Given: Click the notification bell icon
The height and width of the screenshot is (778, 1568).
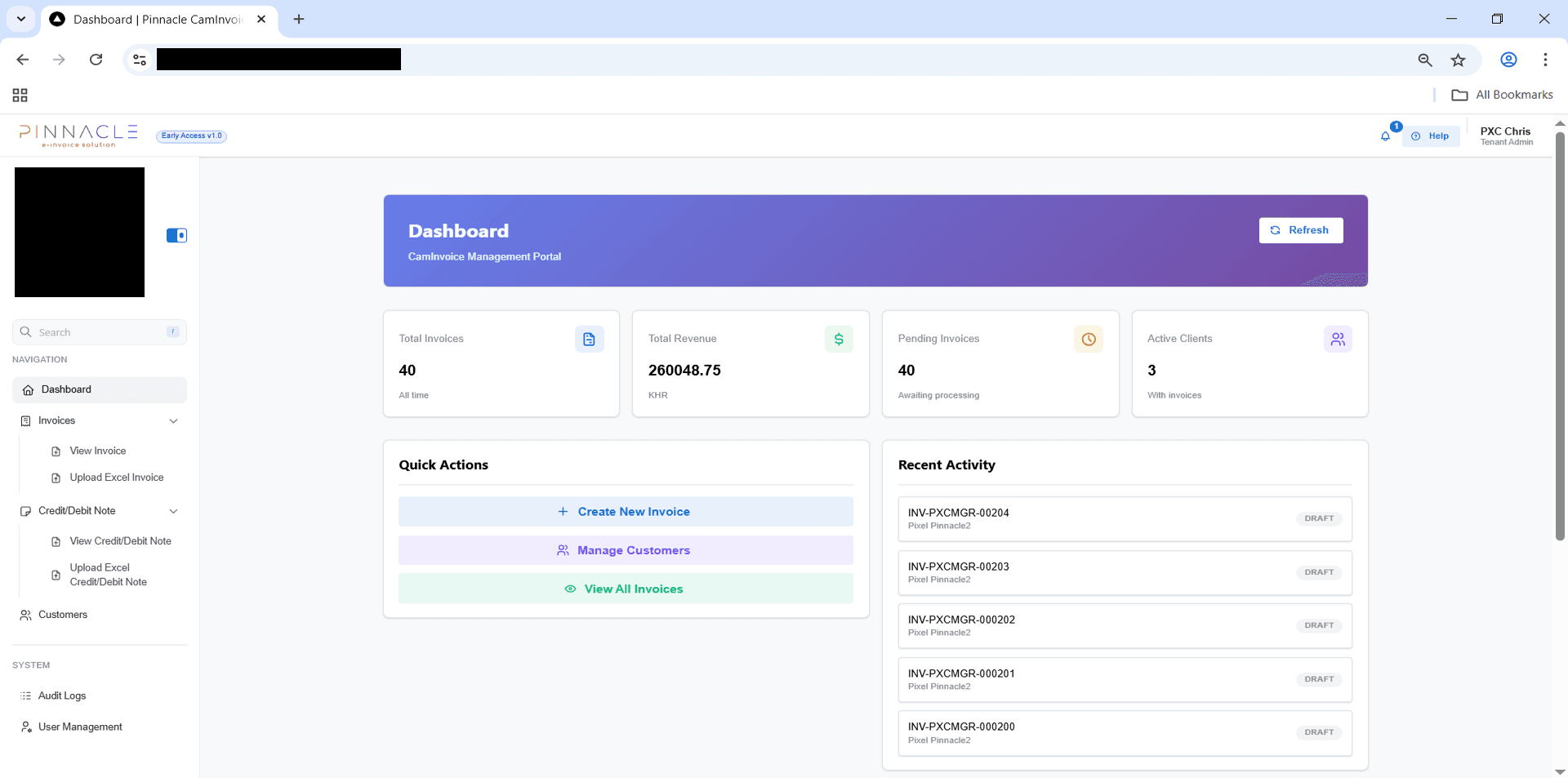Looking at the screenshot, I should [1385, 136].
